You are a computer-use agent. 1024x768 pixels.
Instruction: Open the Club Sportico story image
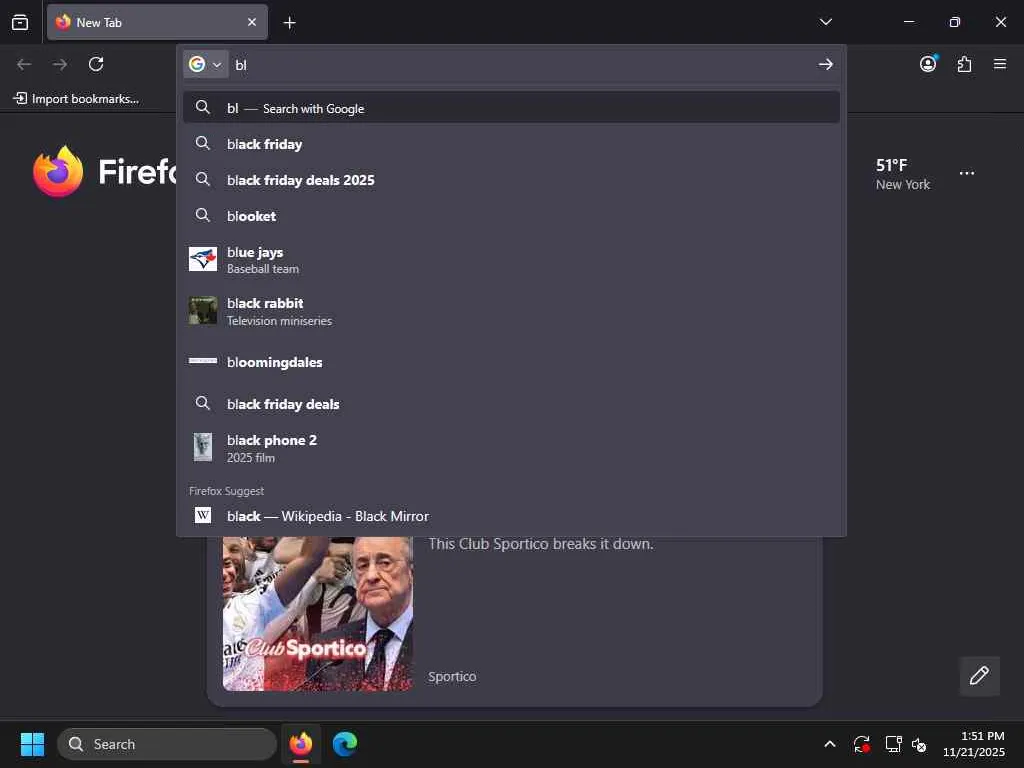(x=317, y=613)
